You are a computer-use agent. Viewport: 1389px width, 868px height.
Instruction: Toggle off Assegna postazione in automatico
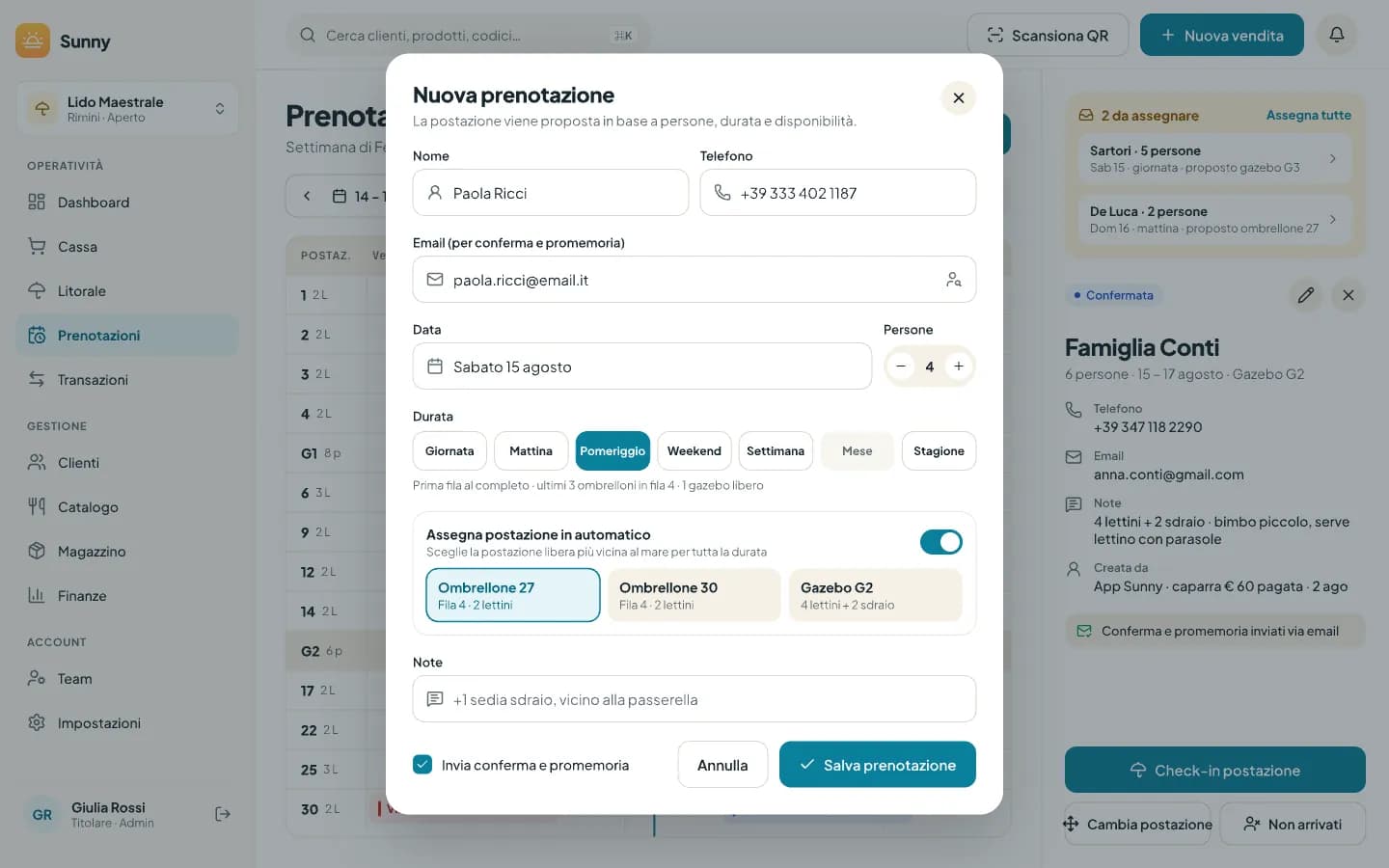(940, 542)
